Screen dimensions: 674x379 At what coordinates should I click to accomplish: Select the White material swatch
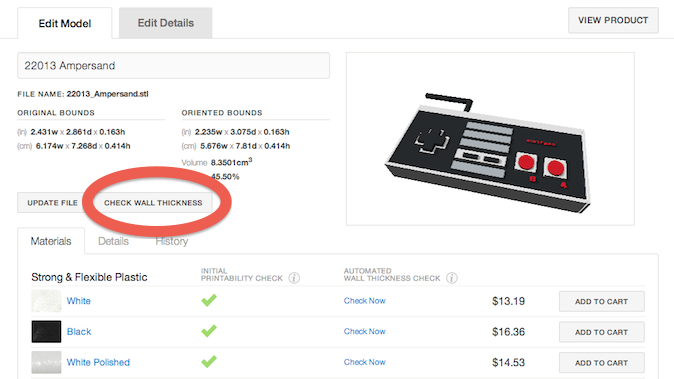click(x=46, y=301)
